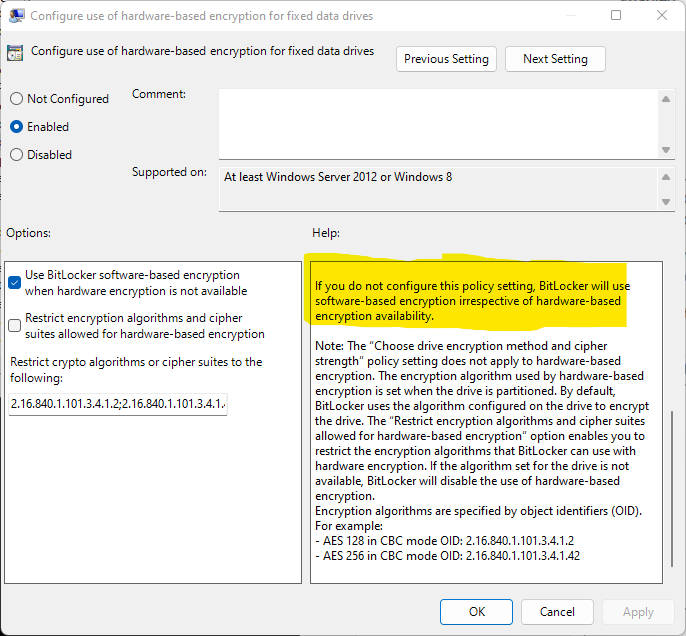The width and height of the screenshot is (686, 636).
Task: Click the Help pane vertical scrollbar
Action: (672, 488)
